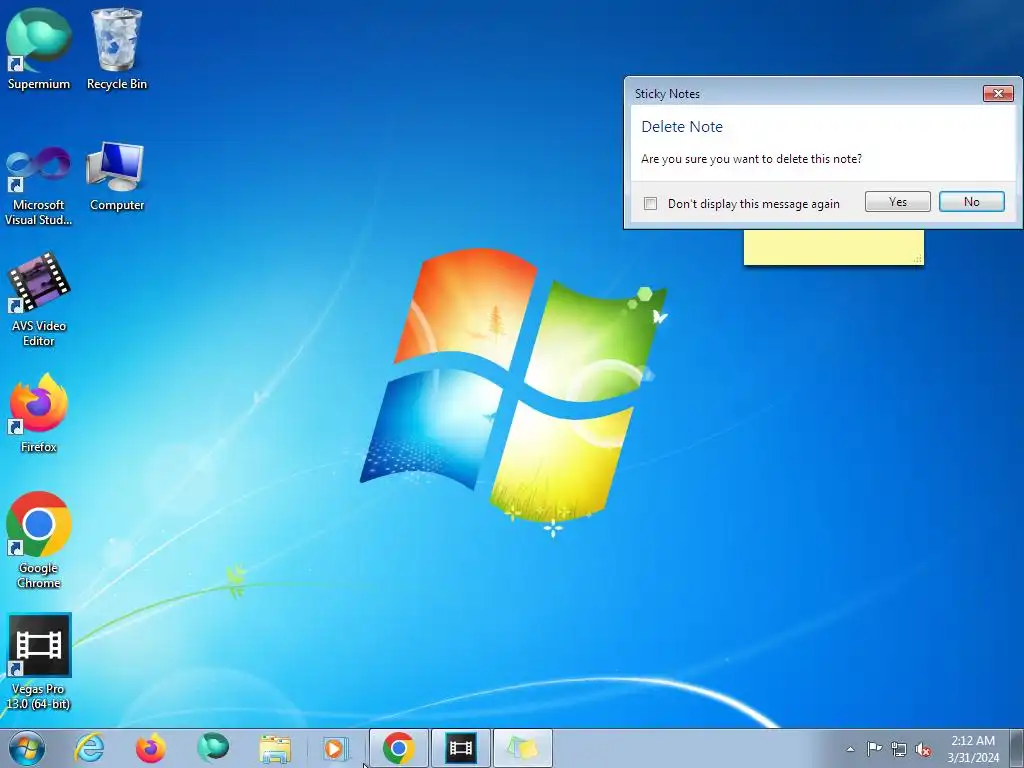Select the Vegas Pro 13.0 desktop shortcut
The image size is (1024, 768).
tap(39, 662)
